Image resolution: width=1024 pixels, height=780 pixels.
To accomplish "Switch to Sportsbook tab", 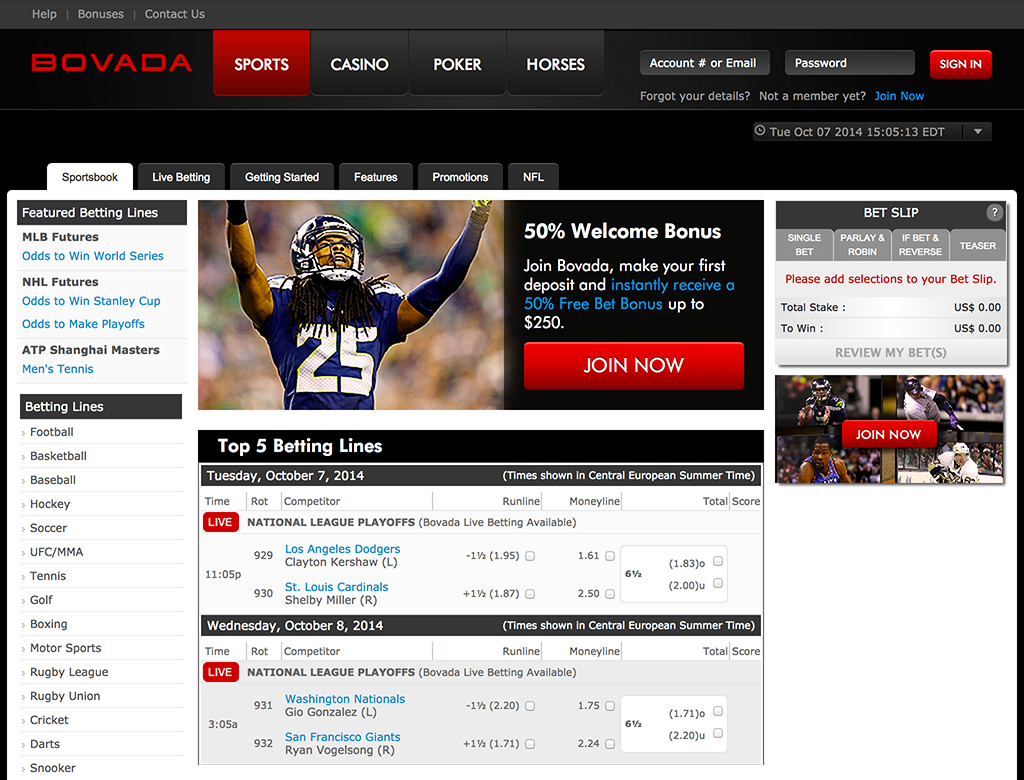I will coord(89,177).
